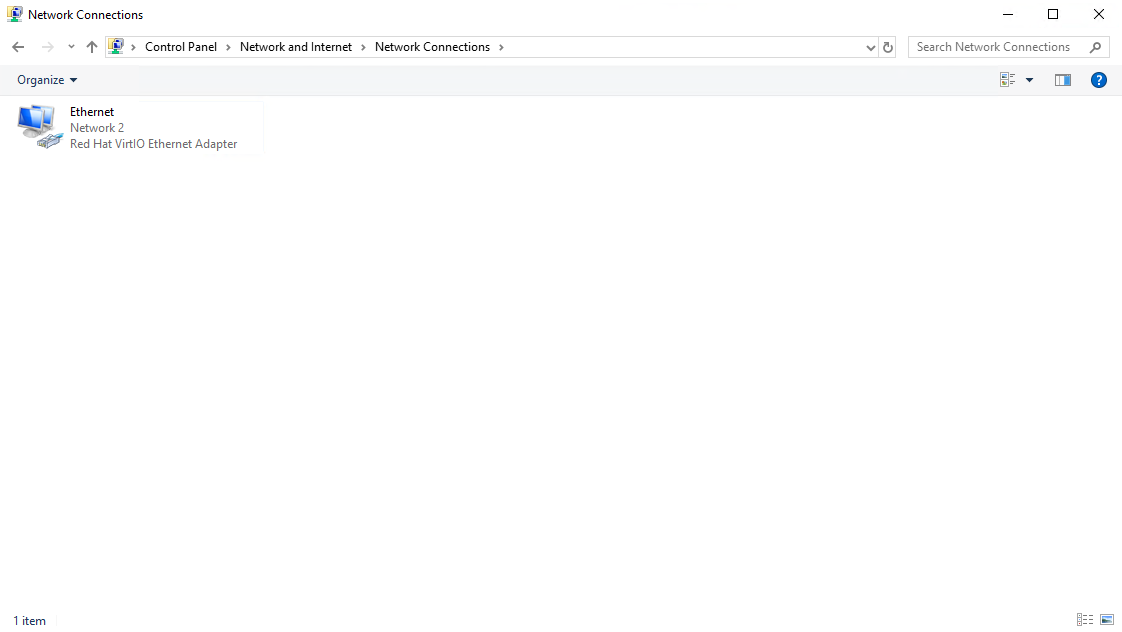Minimize the Network Connections window
Screen dimensions: 1122x632
coord(1008,14)
